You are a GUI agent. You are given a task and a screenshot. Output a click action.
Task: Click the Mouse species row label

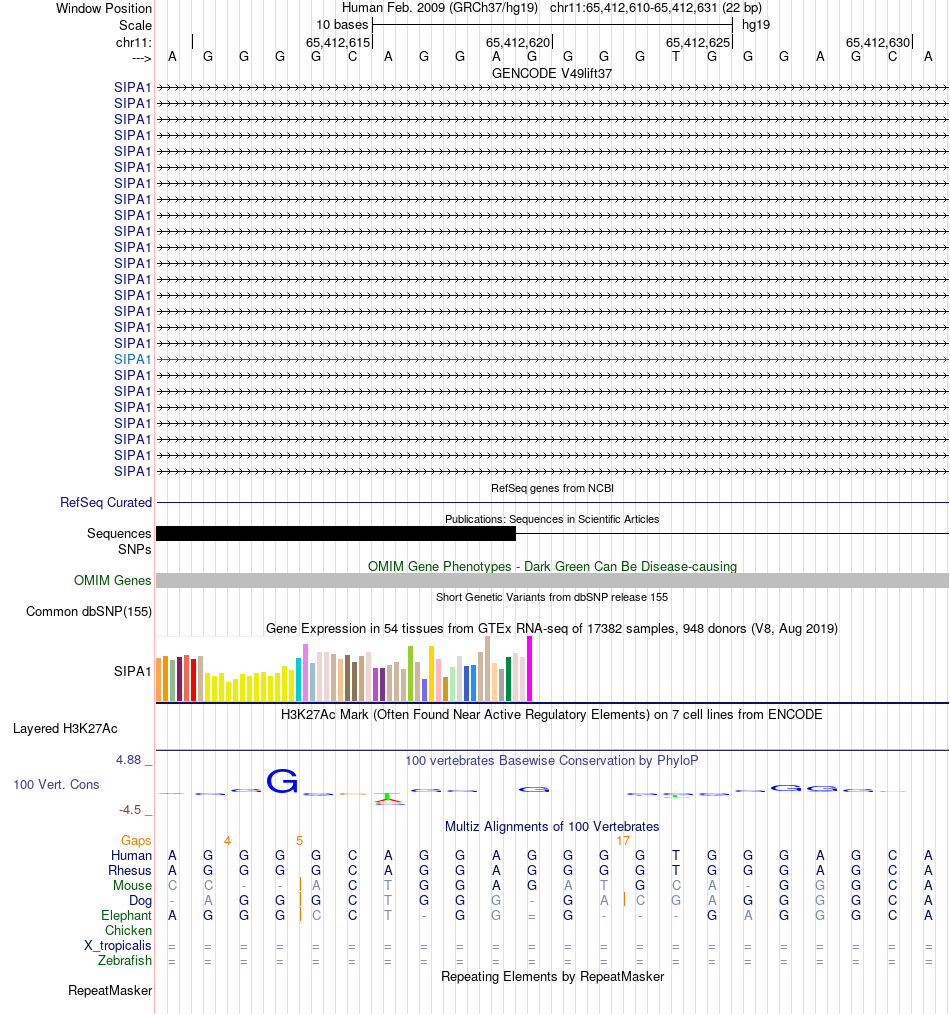[133, 885]
